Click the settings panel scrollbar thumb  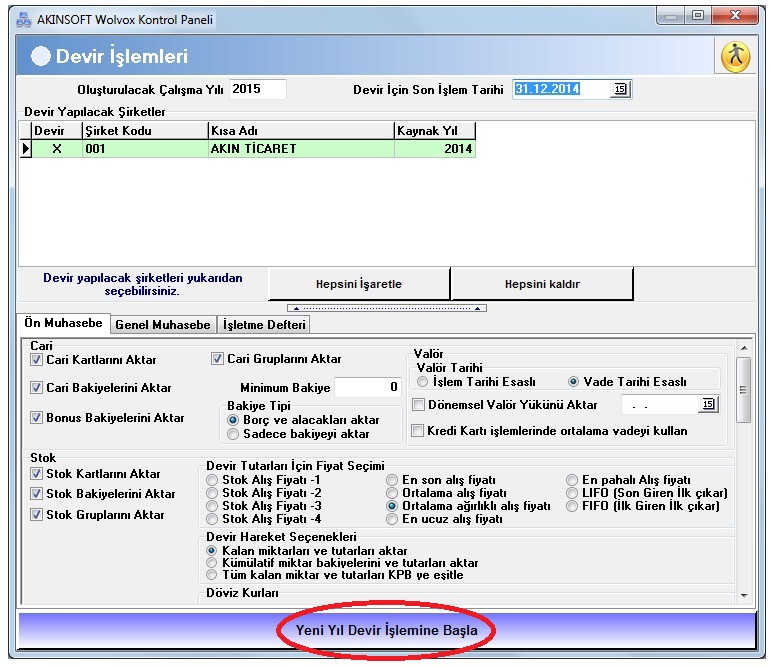pos(744,390)
